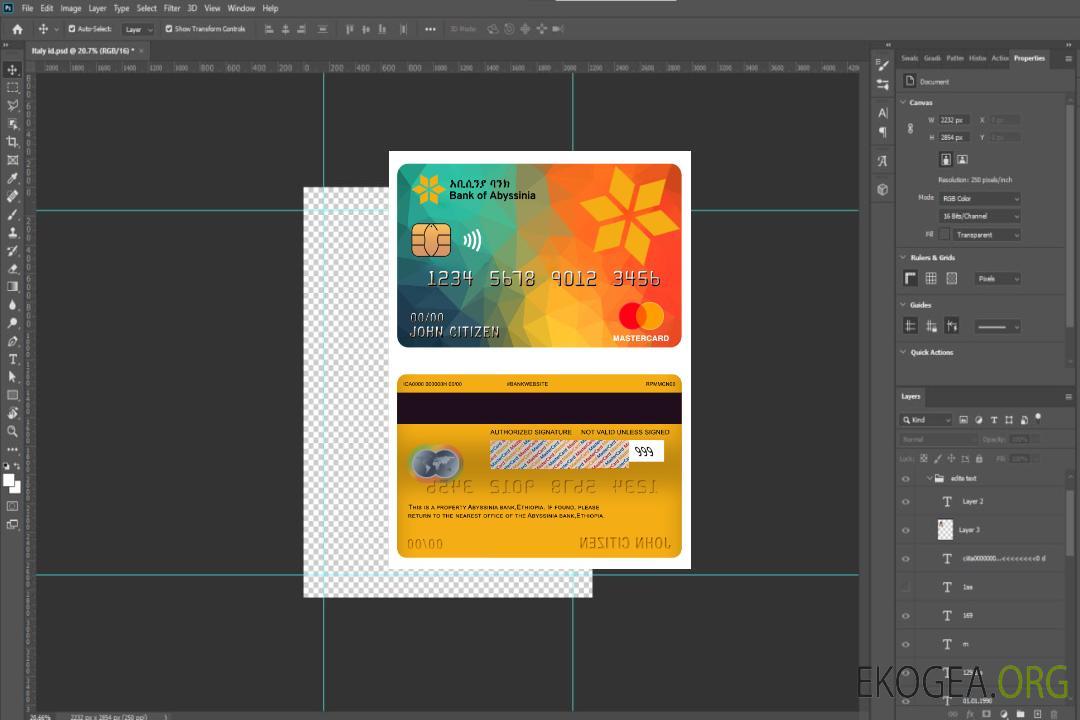Image resolution: width=1080 pixels, height=720 pixels.
Task: Filter layers by pixel layers
Action: 964,420
